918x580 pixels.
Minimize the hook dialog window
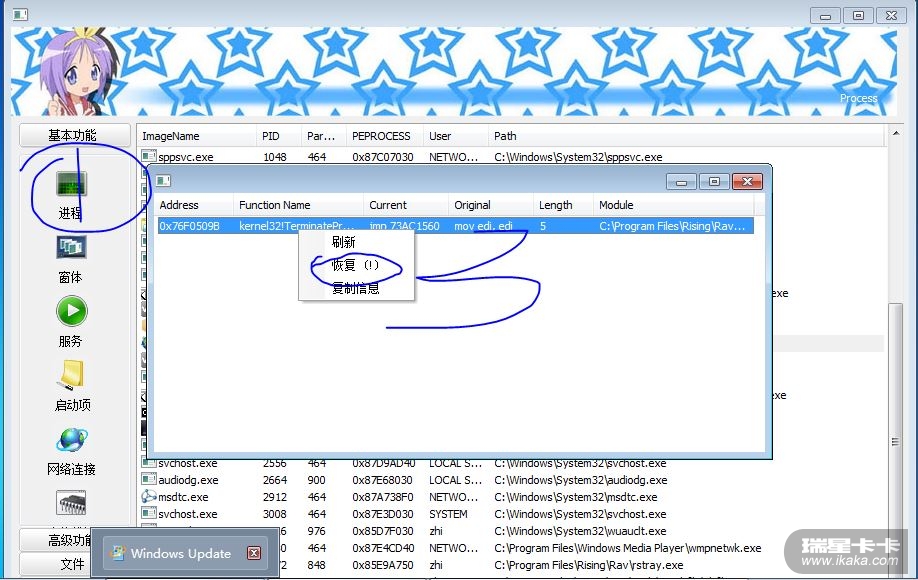(x=681, y=182)
